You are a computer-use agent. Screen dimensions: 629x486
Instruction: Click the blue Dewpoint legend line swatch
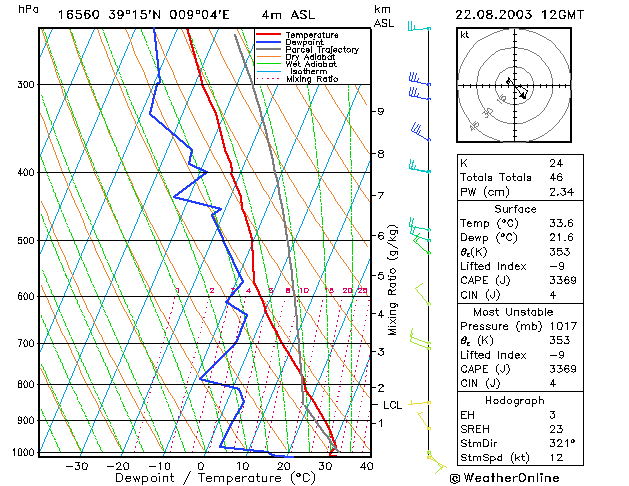[268, 42]
